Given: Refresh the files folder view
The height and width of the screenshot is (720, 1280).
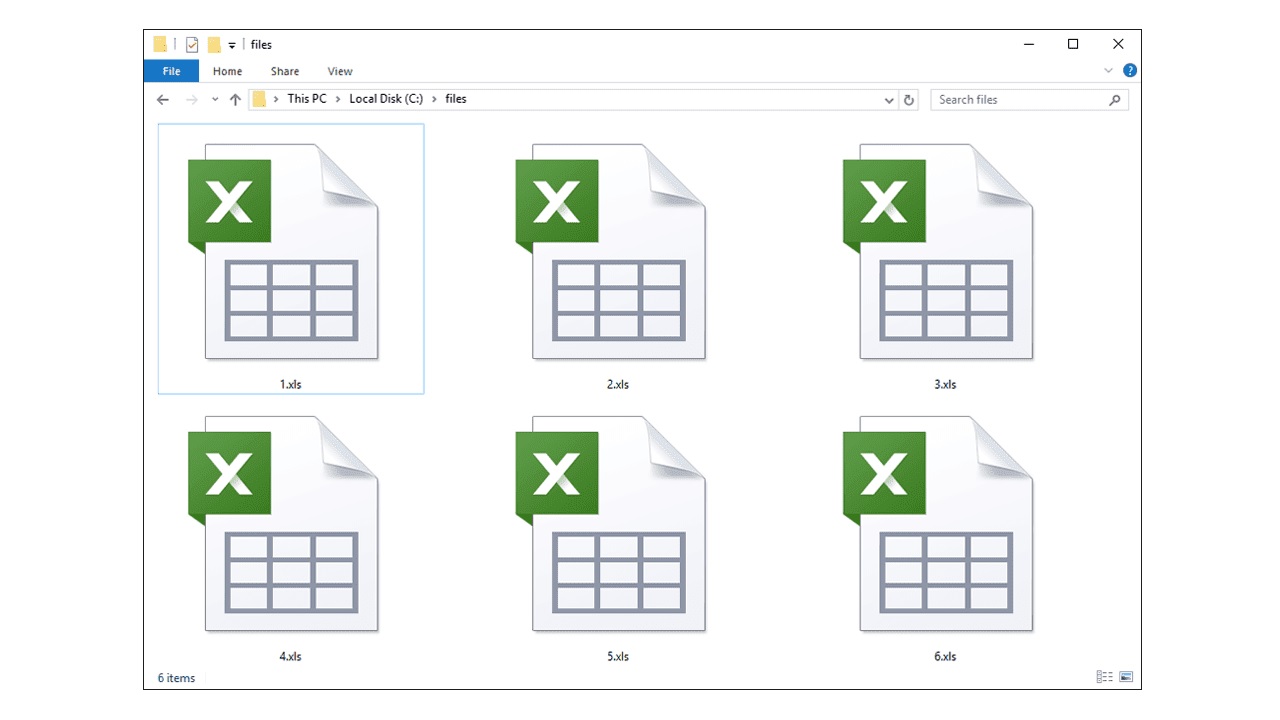Looking at the screenshot, I should (909, 100).
